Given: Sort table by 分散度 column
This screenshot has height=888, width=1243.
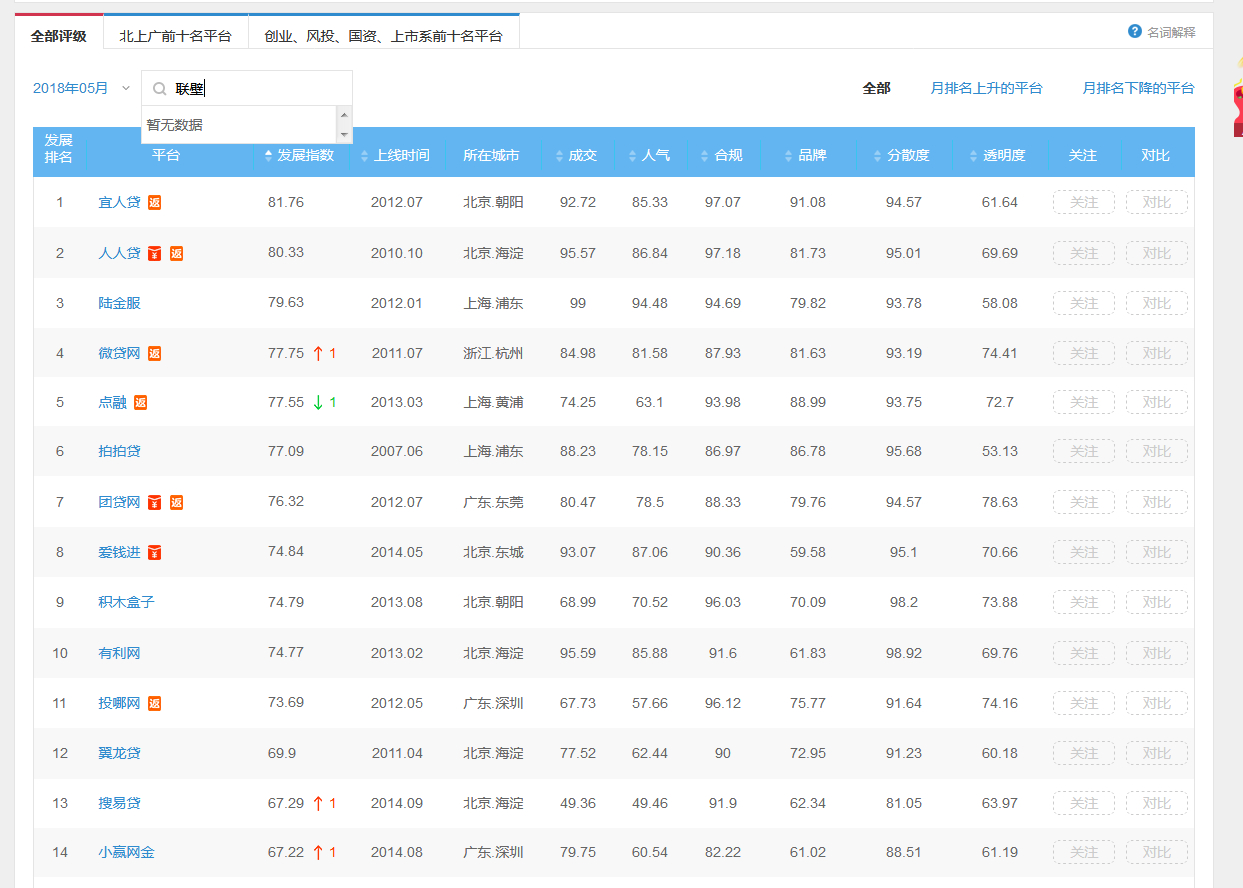Looking at the screenshot, I should pyautogui.click(x=902, y=156).
